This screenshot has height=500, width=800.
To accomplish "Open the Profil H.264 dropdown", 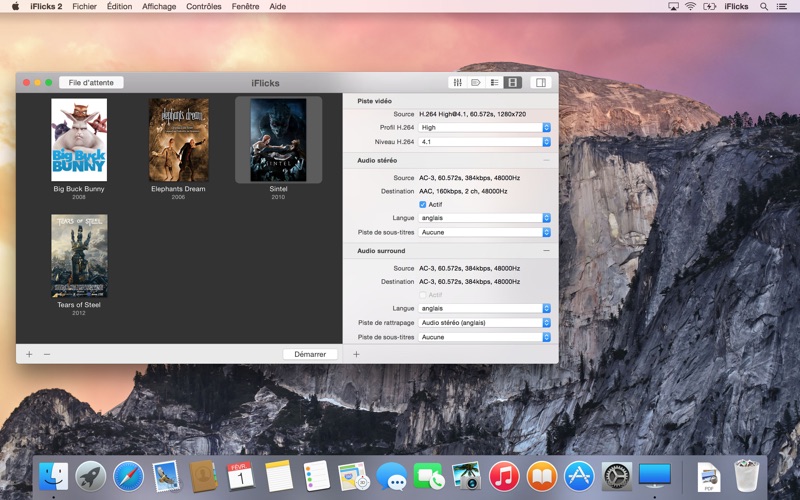I will (484, 128).
